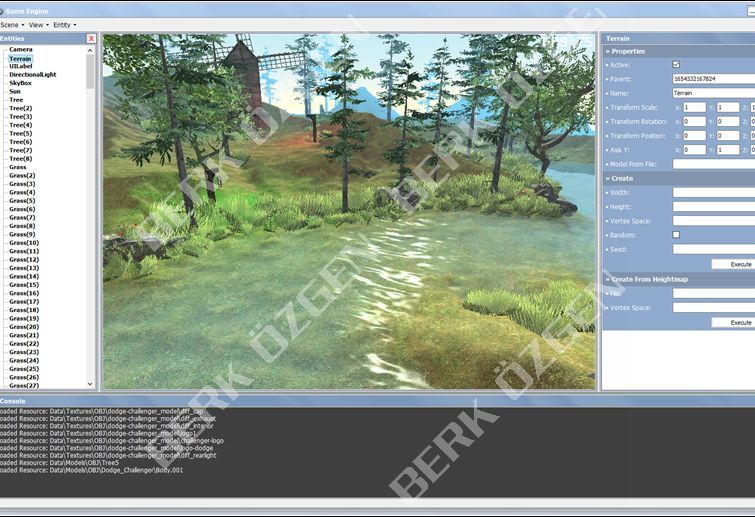Click Execute button under Seed field
The width and height of the screenshot is (755, 517).
[x=733, y=264]
